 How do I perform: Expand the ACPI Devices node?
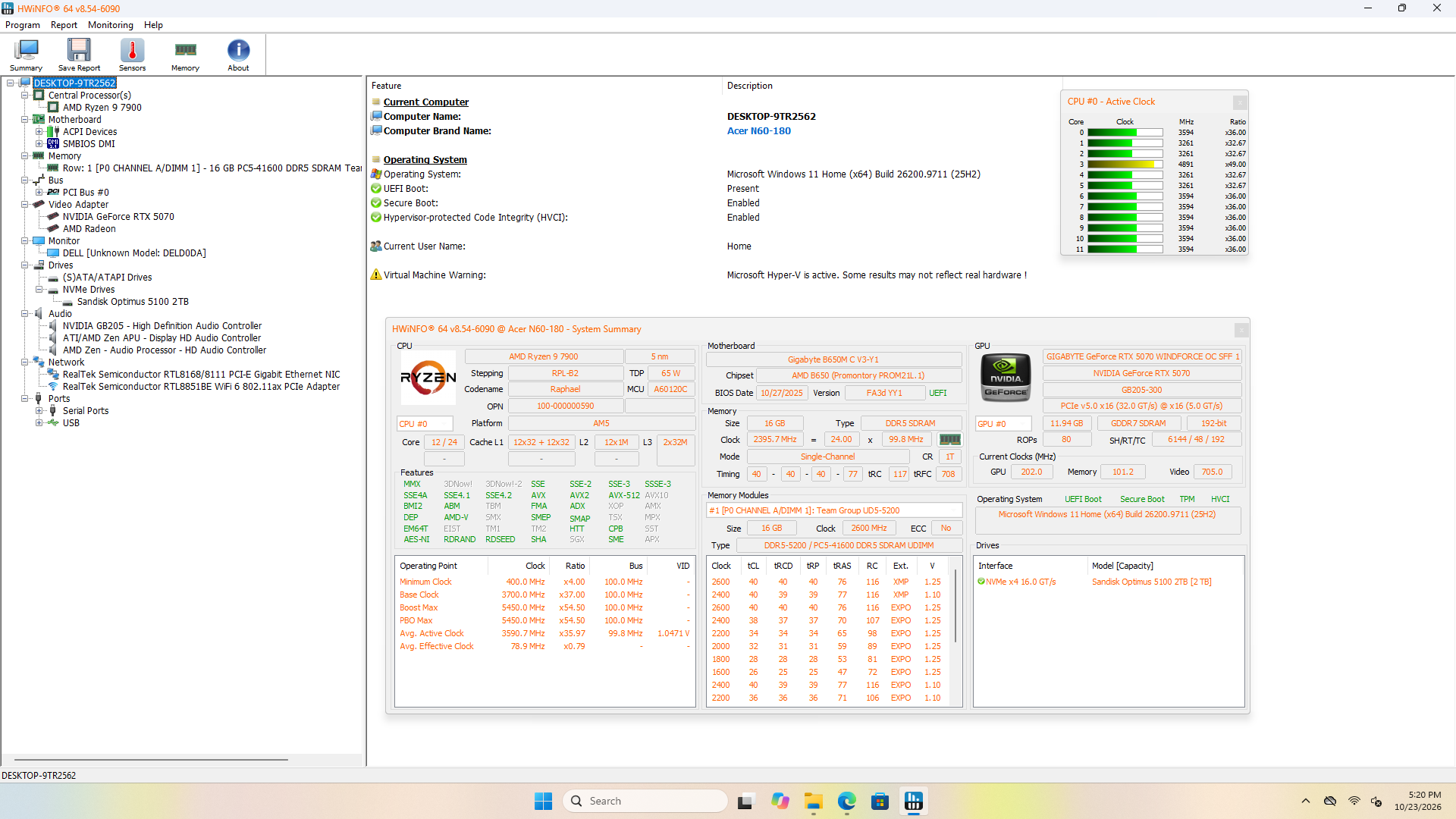(x=39, y=132)
